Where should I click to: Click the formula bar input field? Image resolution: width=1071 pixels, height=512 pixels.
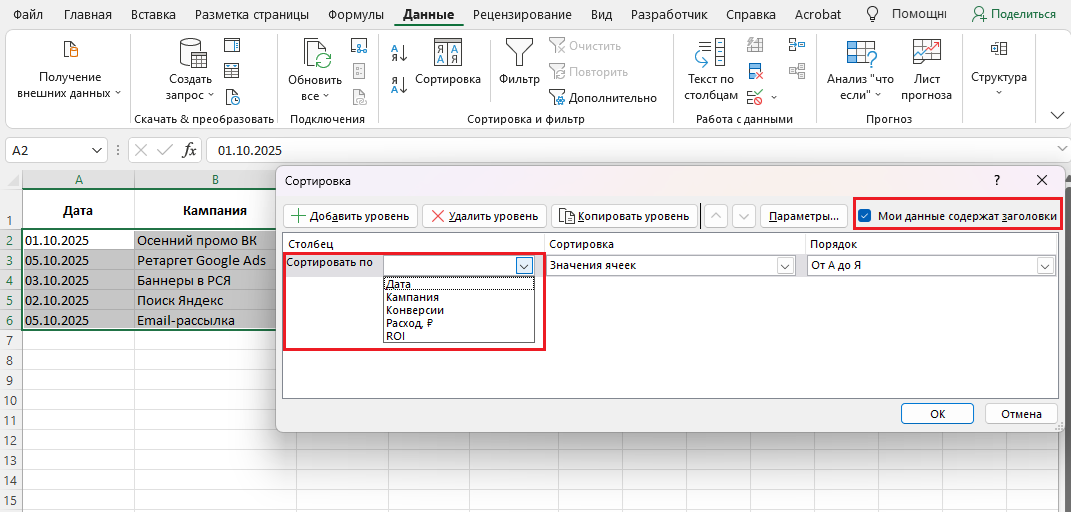[630, 150]
